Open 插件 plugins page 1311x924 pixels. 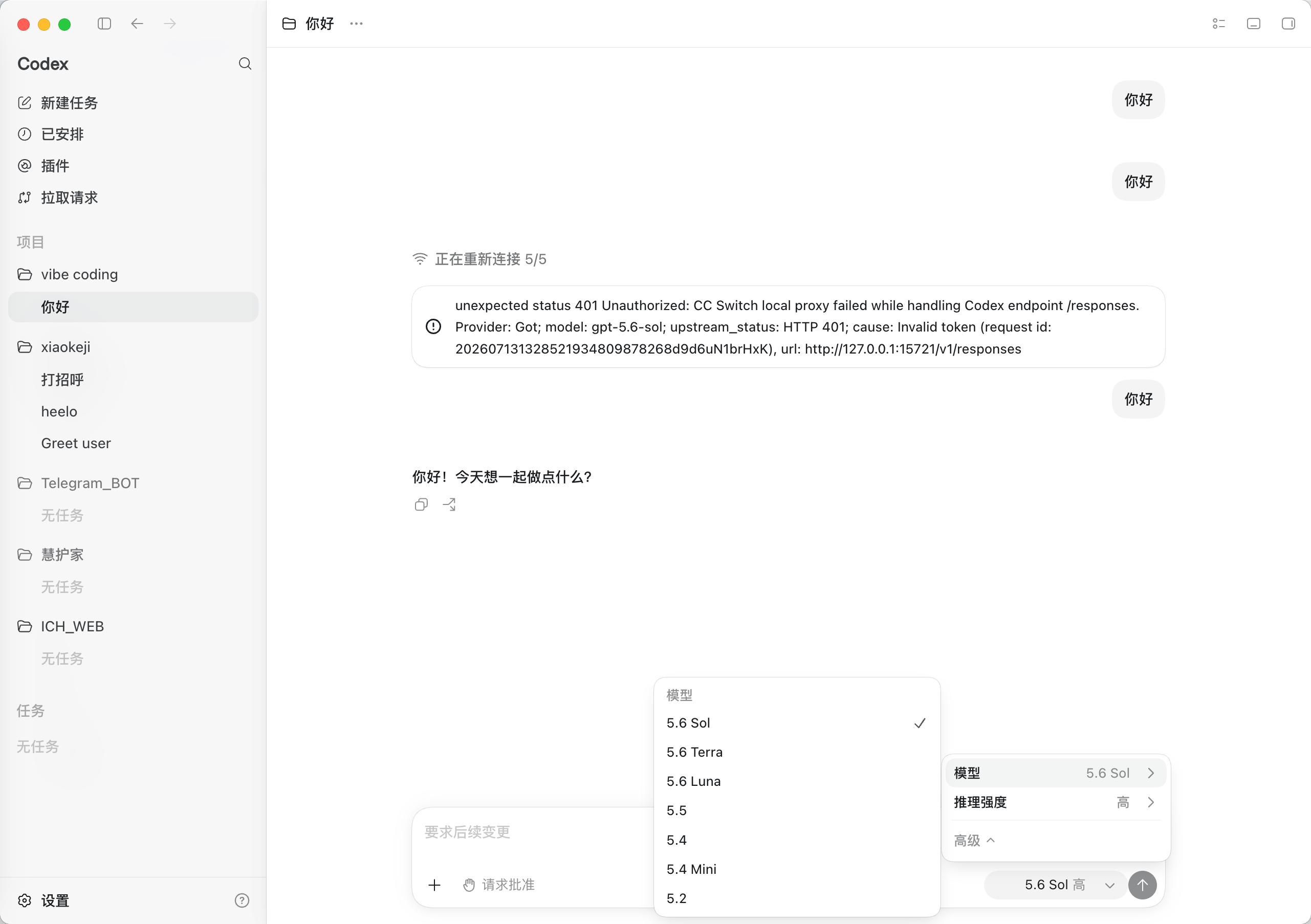coord(133,166)
